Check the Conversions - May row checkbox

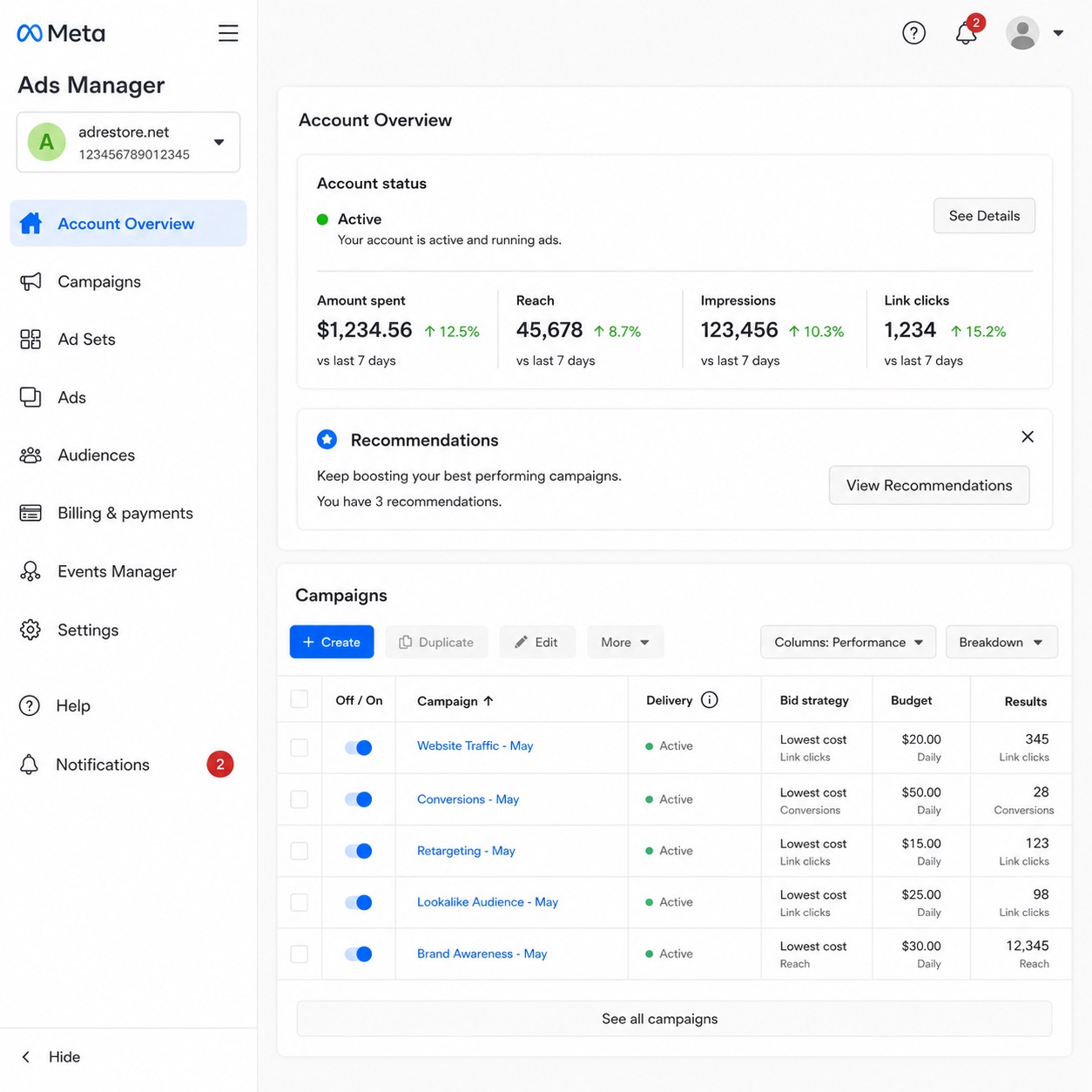300,799
